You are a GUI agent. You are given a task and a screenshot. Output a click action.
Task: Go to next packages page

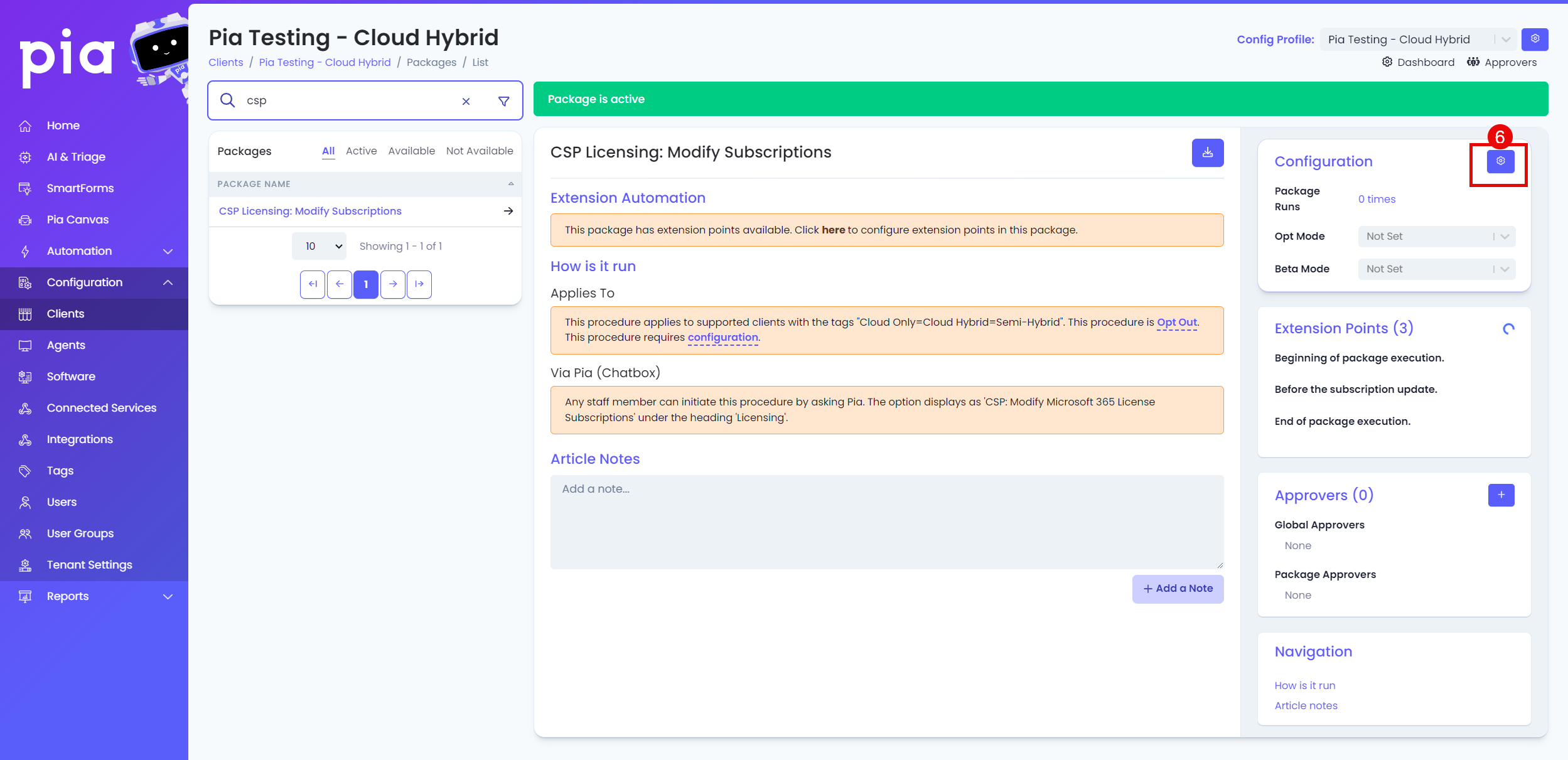(393, 284)
